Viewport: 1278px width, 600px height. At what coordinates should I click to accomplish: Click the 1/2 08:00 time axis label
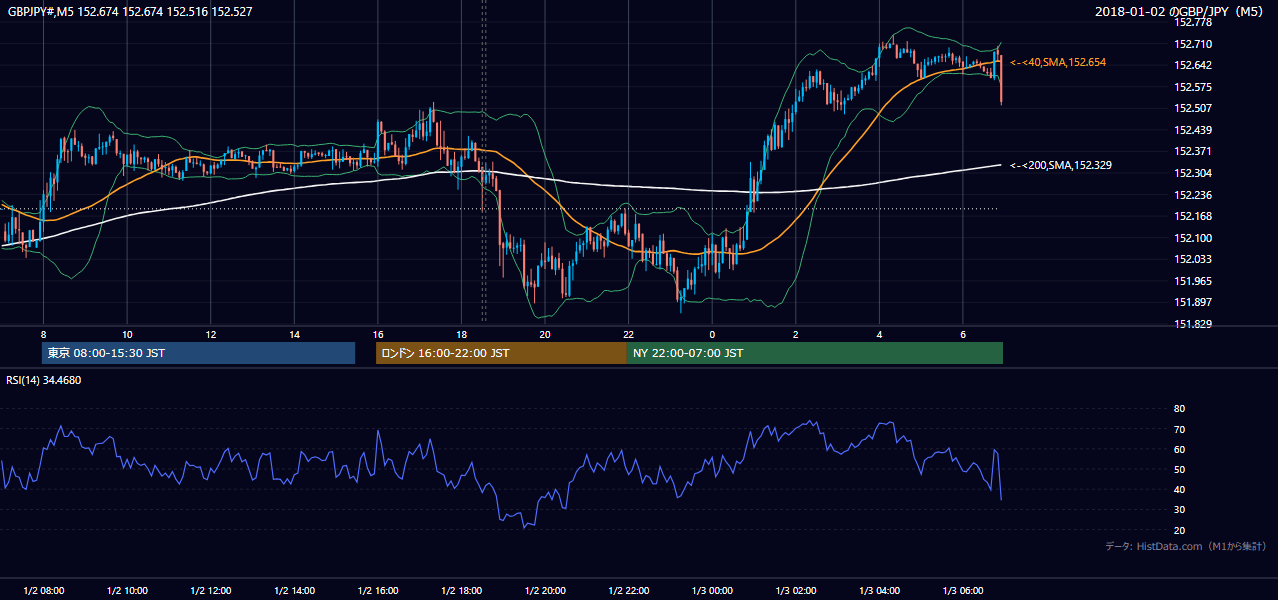click(43, 591)
